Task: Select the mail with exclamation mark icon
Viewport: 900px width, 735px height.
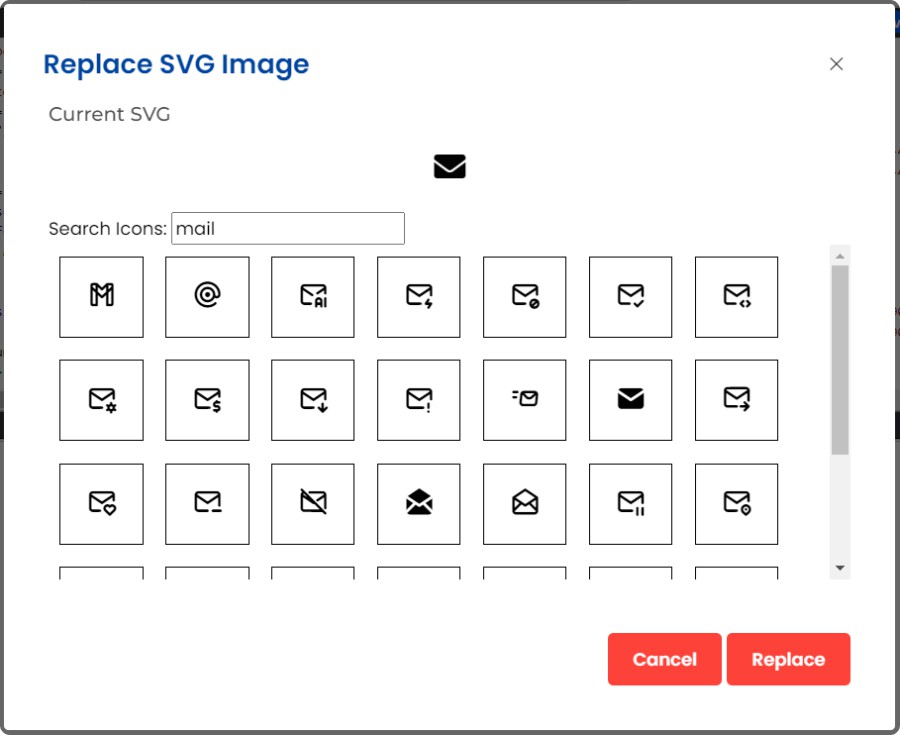Action: click(419, 400)
